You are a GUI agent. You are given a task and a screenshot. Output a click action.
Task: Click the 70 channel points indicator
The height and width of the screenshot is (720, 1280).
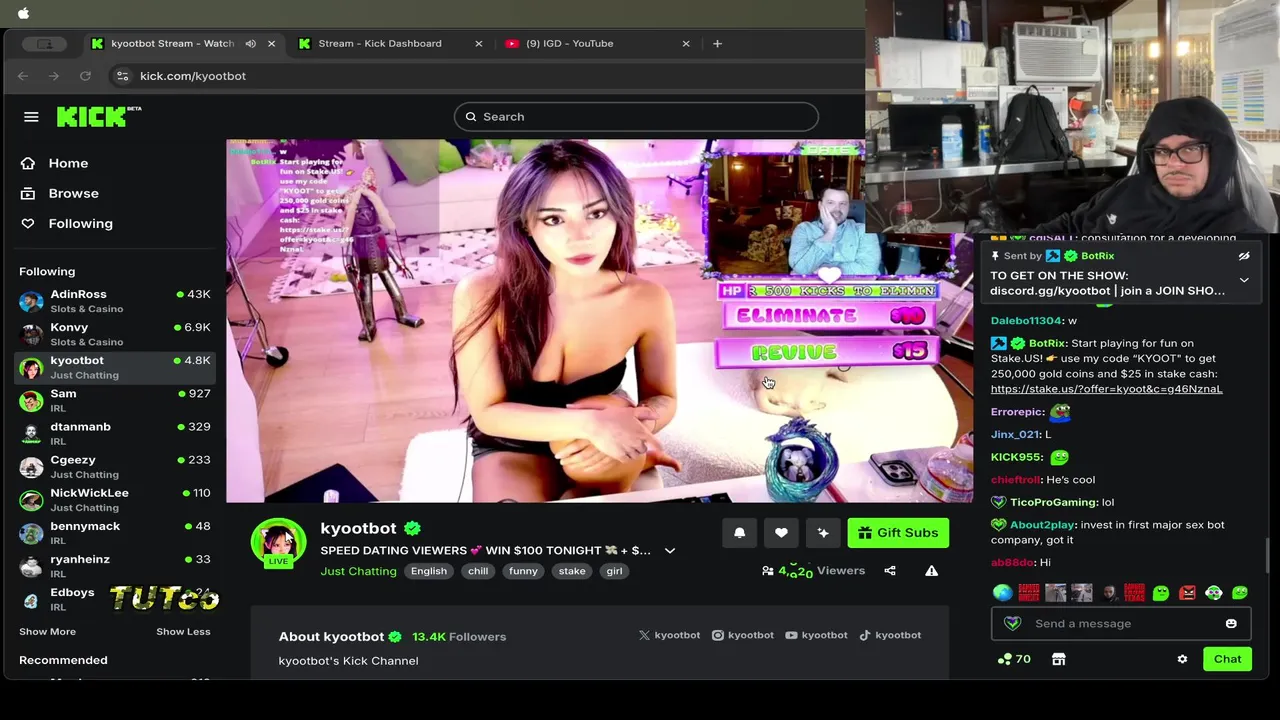tap(1015, 659)
